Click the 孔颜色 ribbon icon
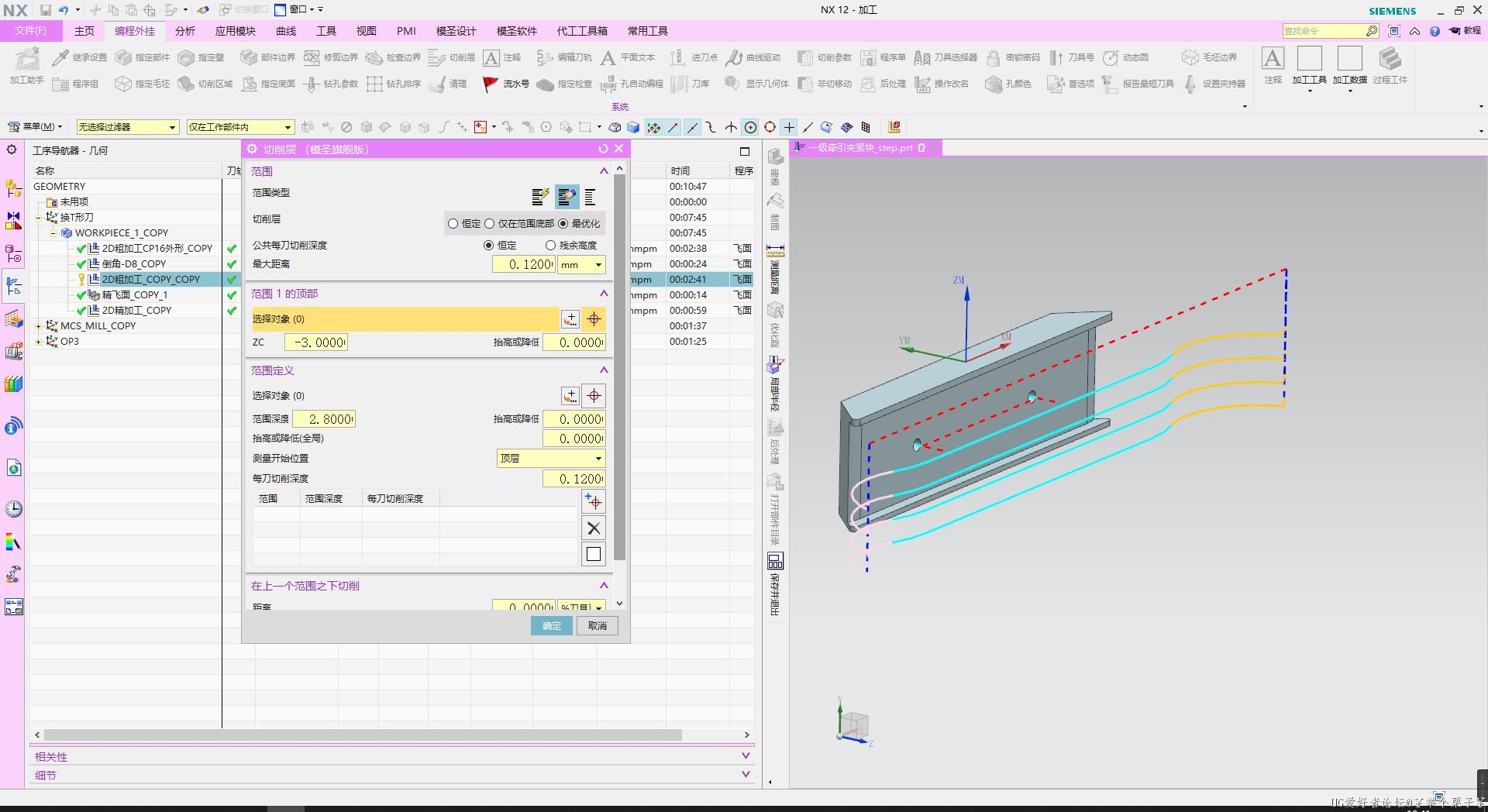This screenshot has height=812, width=1488. 994,84
